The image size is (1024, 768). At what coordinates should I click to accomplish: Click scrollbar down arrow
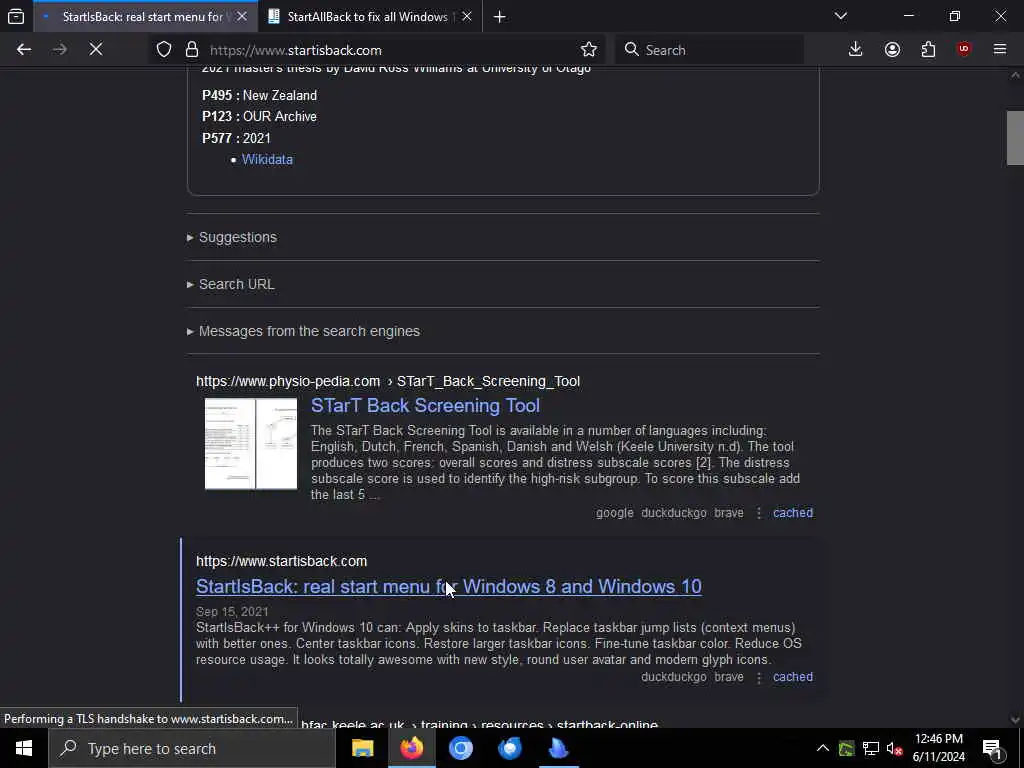1015,720
